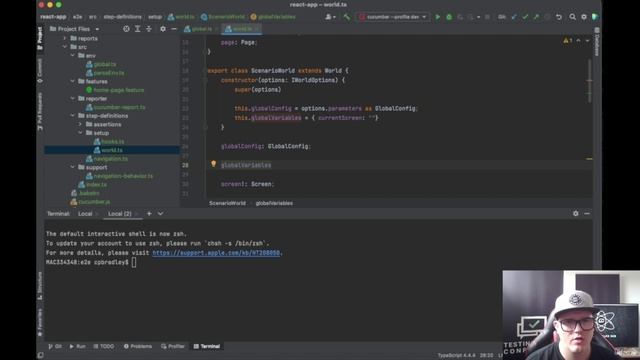Open the Project Files view dropdown
Screen dimensions: 640x360
click(x=74, y=29)
